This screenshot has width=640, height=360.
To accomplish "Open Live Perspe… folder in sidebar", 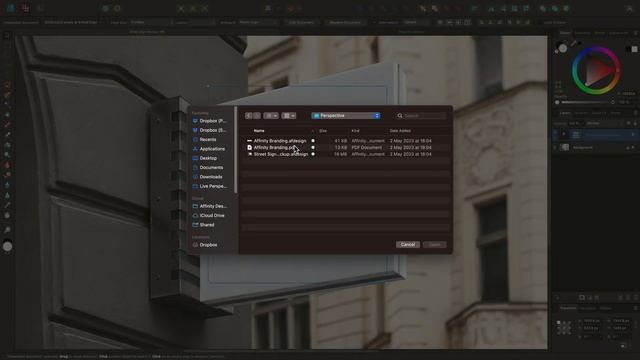I will click(x=210, y=187).
